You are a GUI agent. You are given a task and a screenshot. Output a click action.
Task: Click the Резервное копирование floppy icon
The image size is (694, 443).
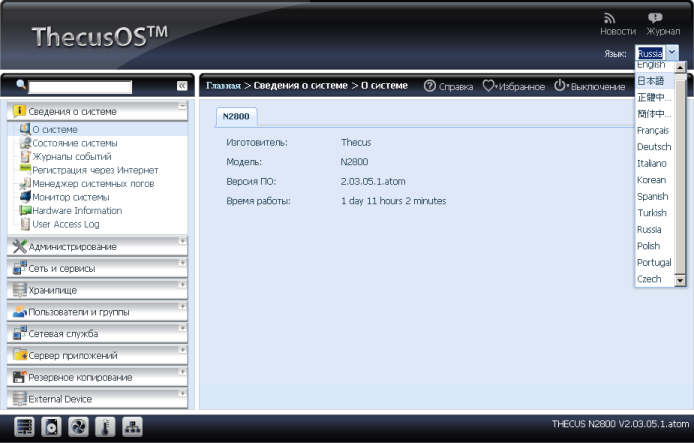tap(19, 377)
